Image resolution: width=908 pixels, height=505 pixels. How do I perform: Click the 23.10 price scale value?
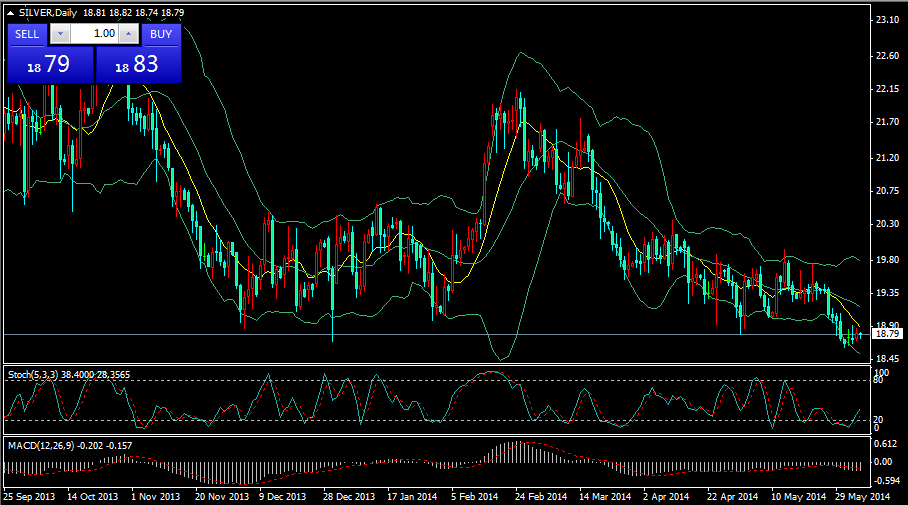887,20
